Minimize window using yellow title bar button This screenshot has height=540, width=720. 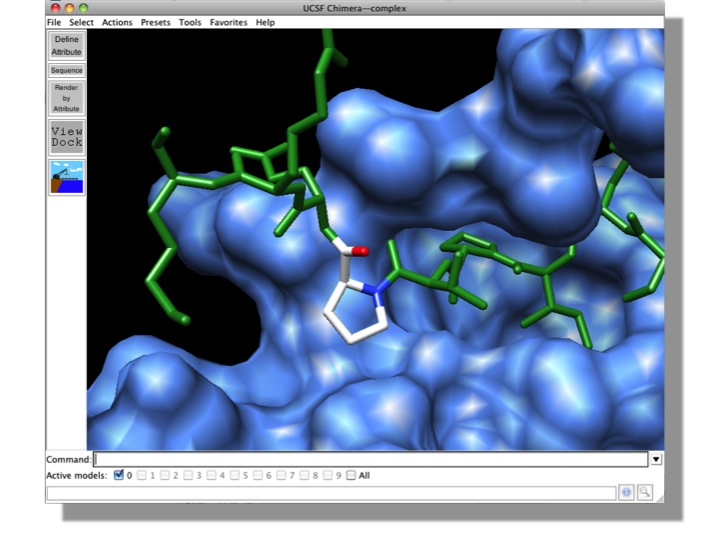coord(69,8)
